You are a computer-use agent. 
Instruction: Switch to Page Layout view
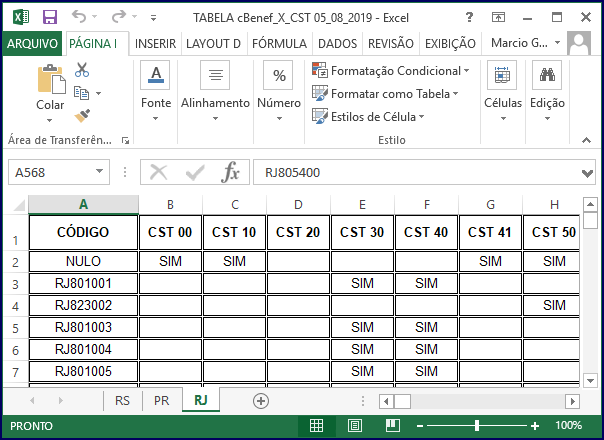point(354,426)
